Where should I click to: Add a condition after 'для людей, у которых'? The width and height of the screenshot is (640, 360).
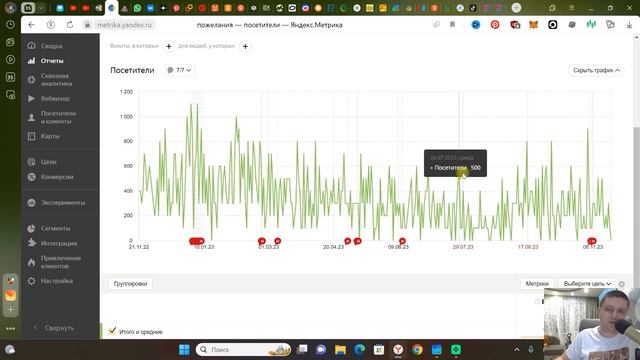pyautogui.click(x=245, y=47)
